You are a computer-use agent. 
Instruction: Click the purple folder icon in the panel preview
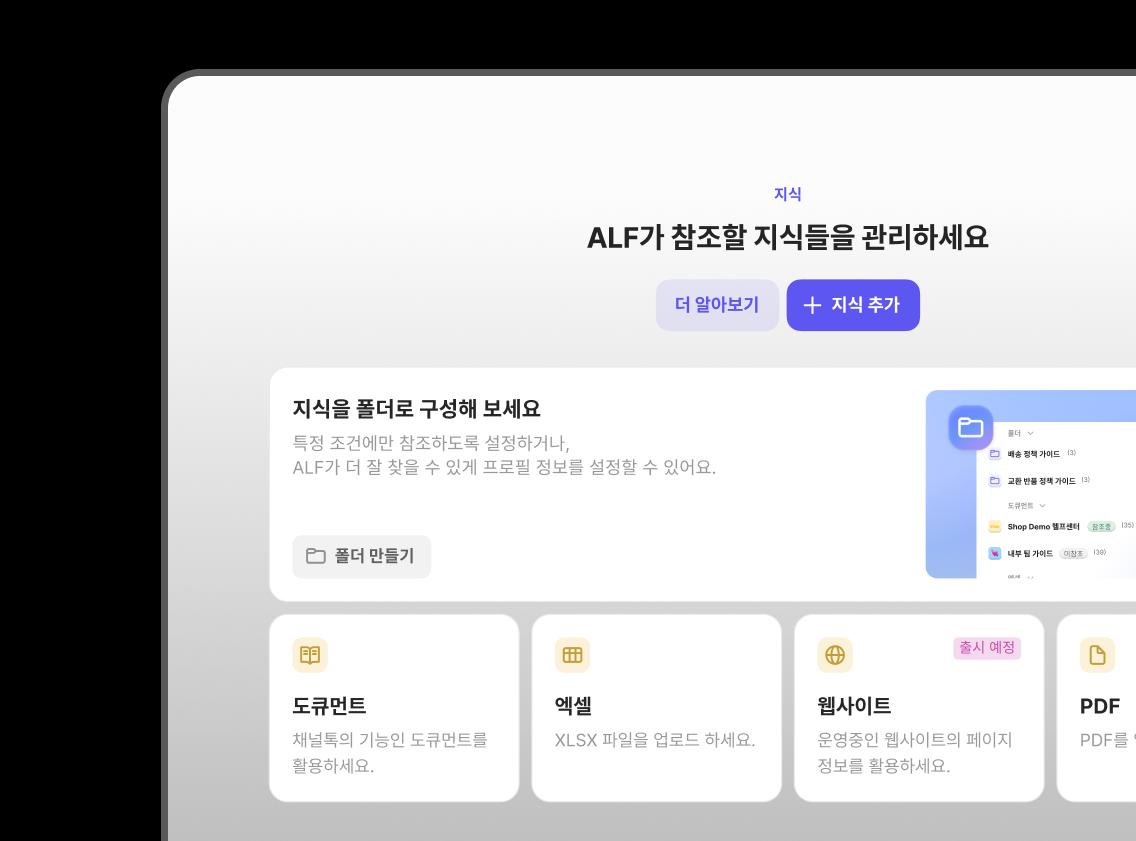click(x=969, y=426)
